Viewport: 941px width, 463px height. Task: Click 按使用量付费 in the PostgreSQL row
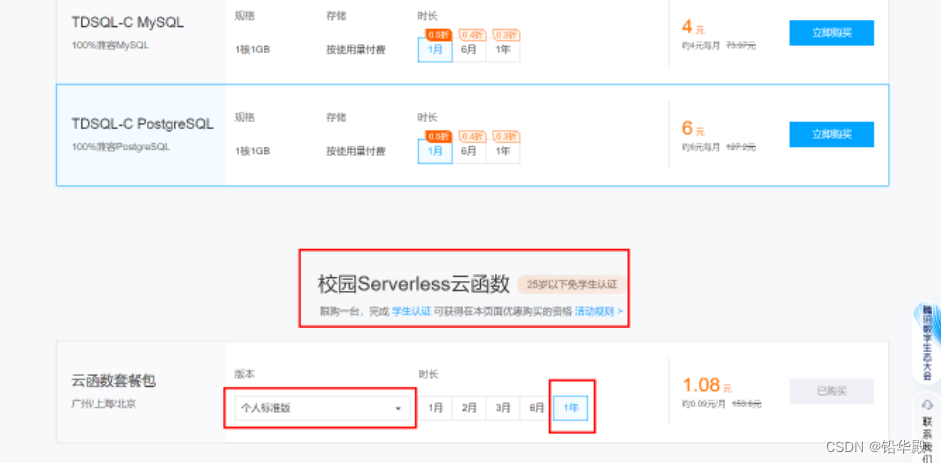(x=356, y=151)
